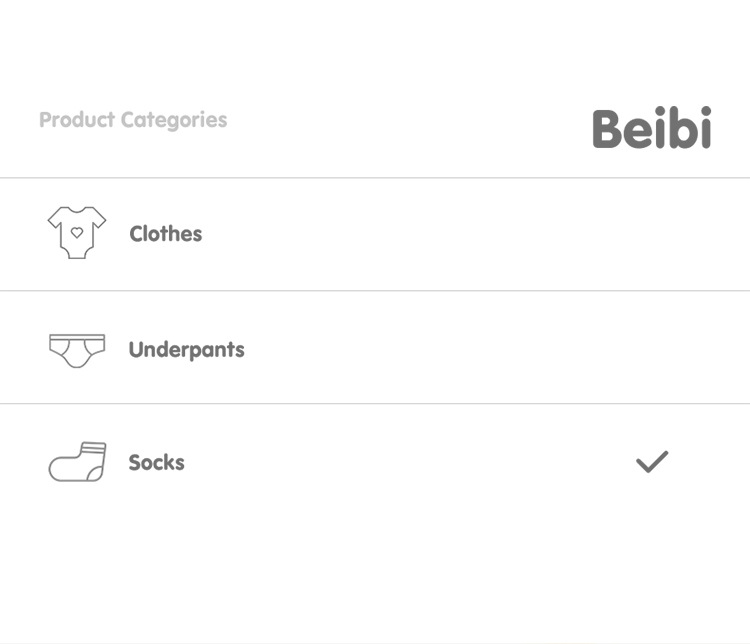The image size is (750, 644).
Task: Click the Product Categories heading
Action: 133,120
